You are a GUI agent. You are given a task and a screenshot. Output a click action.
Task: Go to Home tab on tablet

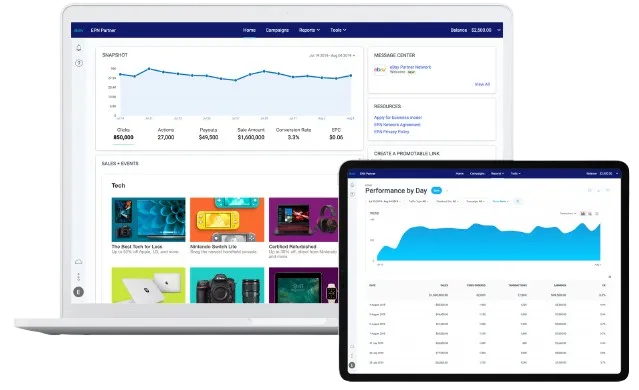click(459, 174)
